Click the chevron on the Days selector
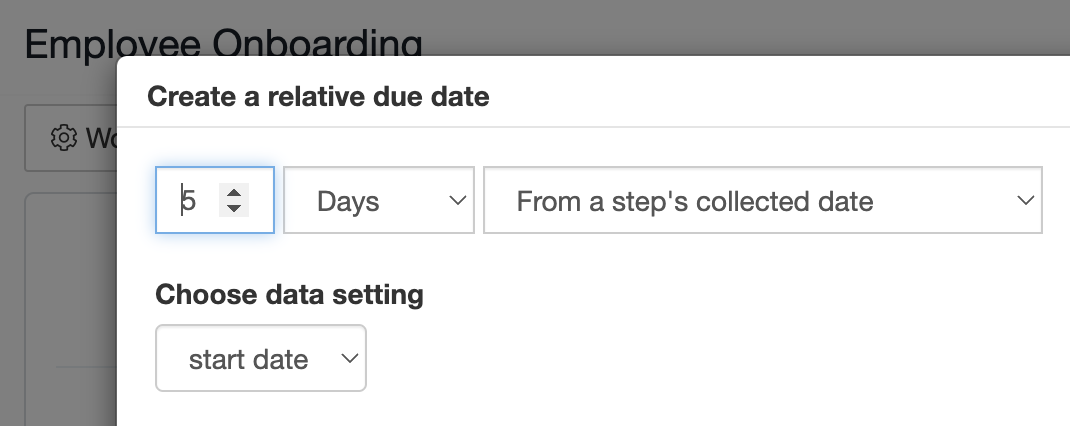 457,201
